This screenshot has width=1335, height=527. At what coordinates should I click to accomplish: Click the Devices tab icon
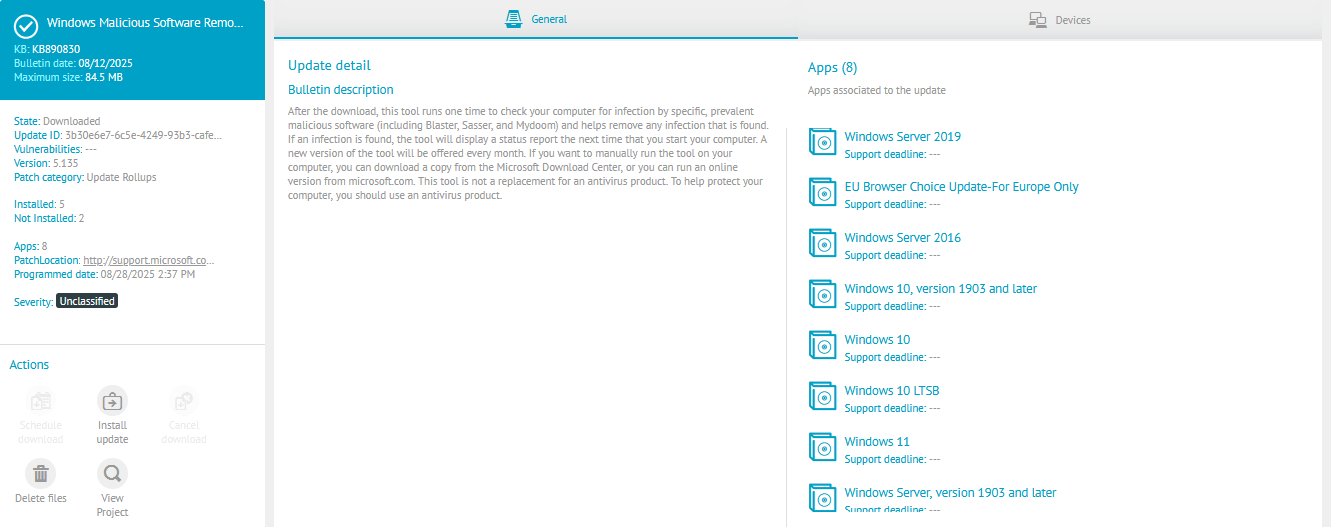click(1038, 20)
